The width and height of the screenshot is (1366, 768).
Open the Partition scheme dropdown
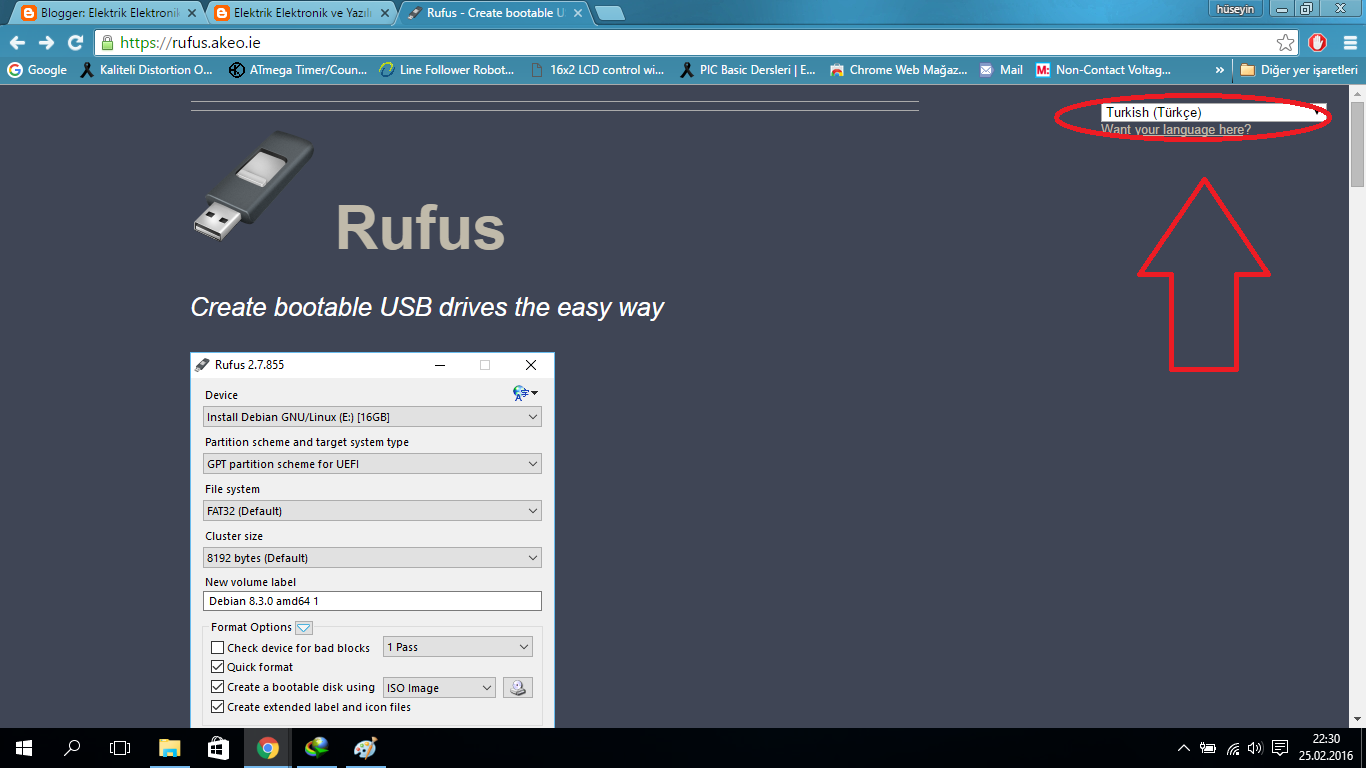pyautogui.click(x=372, y=464)
